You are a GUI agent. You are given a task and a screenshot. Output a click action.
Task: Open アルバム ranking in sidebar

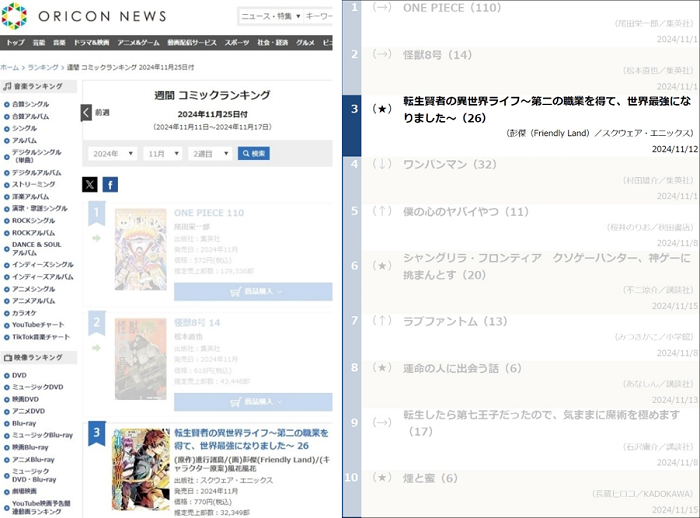pyautogui.click(x=25, y=141)
